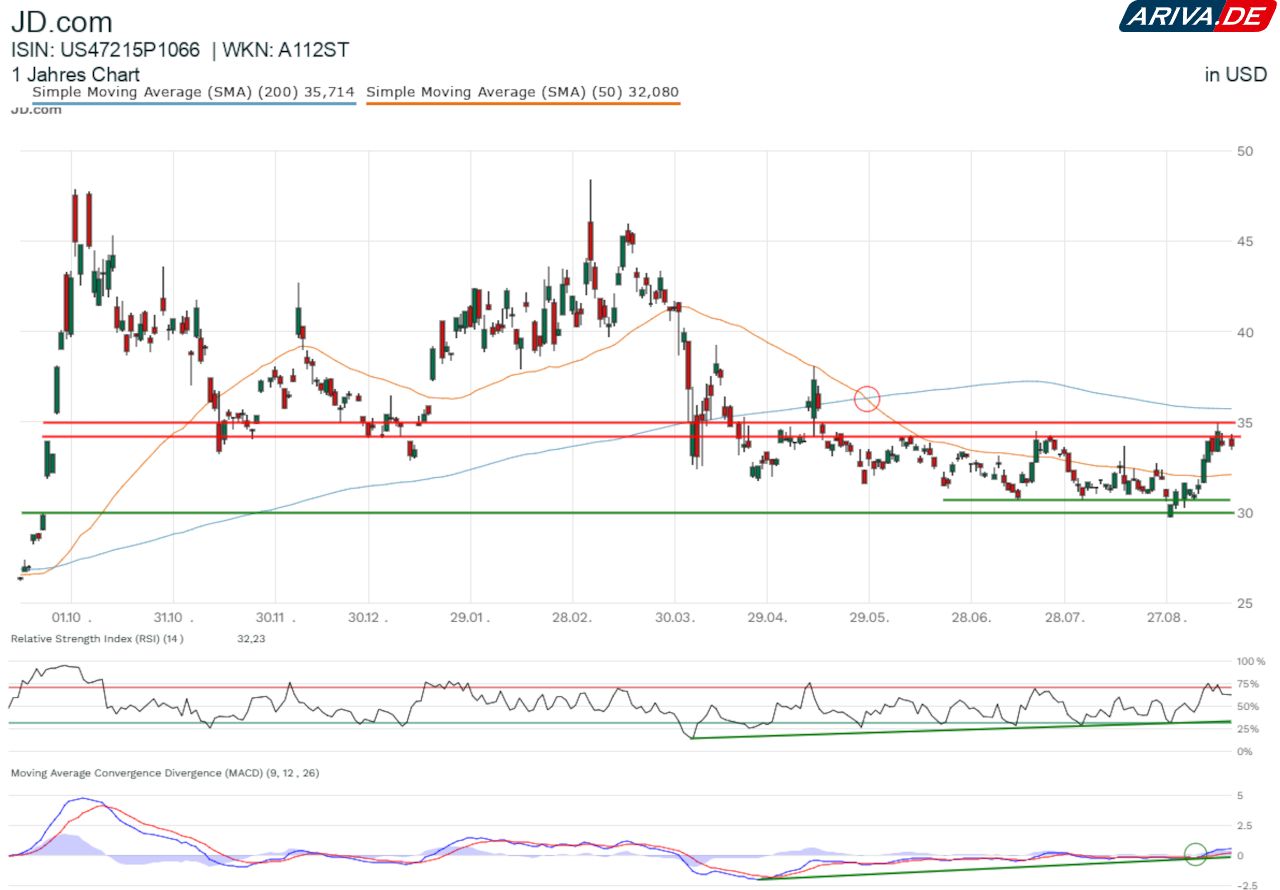This screenshot has width=1280, height=890.
Task: Select the 30.12. date label
Action: click(x=369, y=617)
